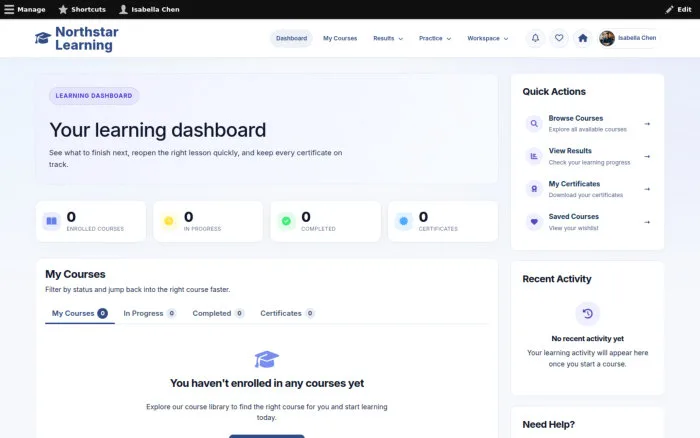The height and width of the screenshot is (438, 700).
Task: Open the Manage hamburger menu icon
Action: pyautogui.click(x=9, y=9)
